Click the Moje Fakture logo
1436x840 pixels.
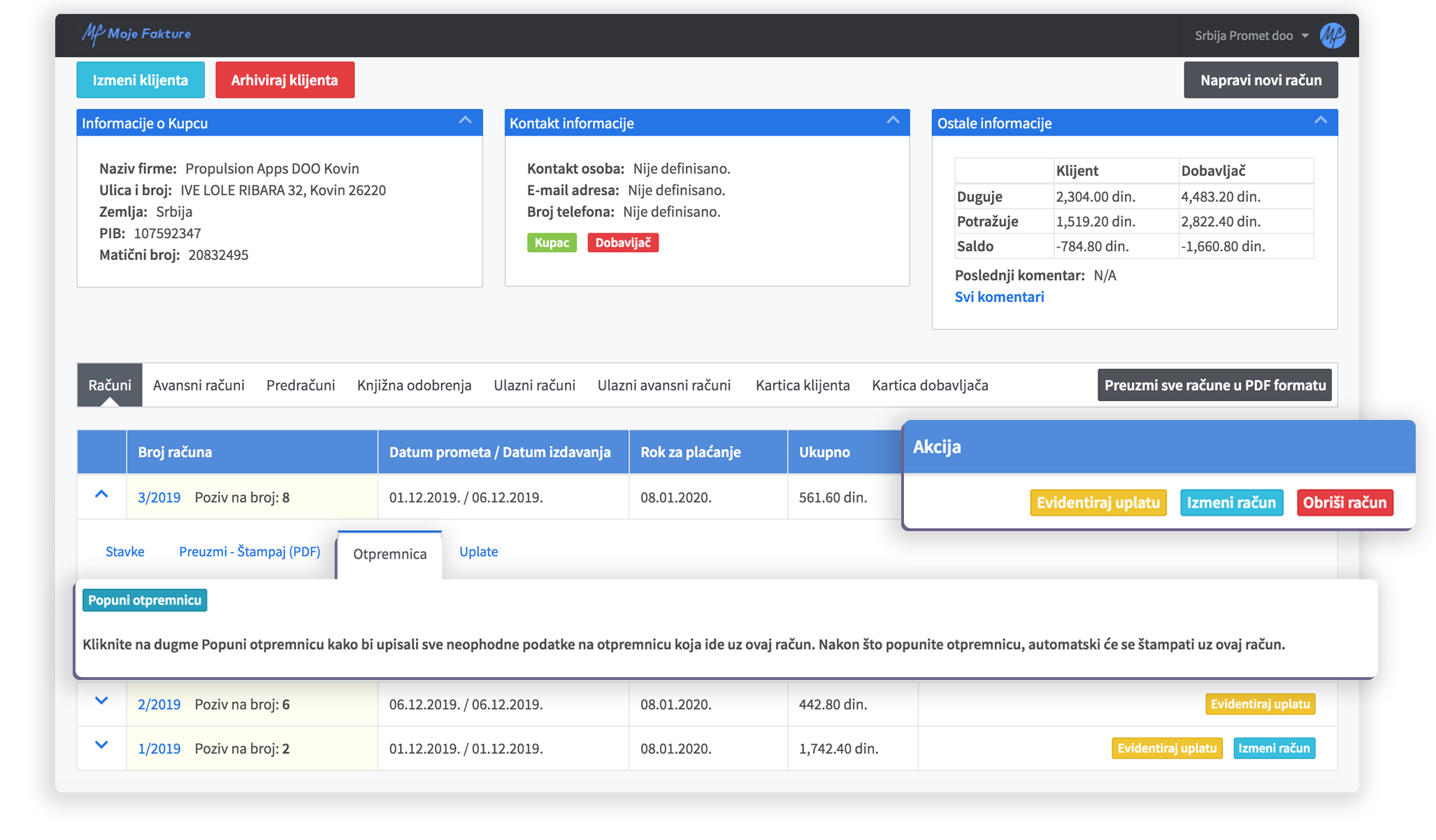(x=137, y=33)
